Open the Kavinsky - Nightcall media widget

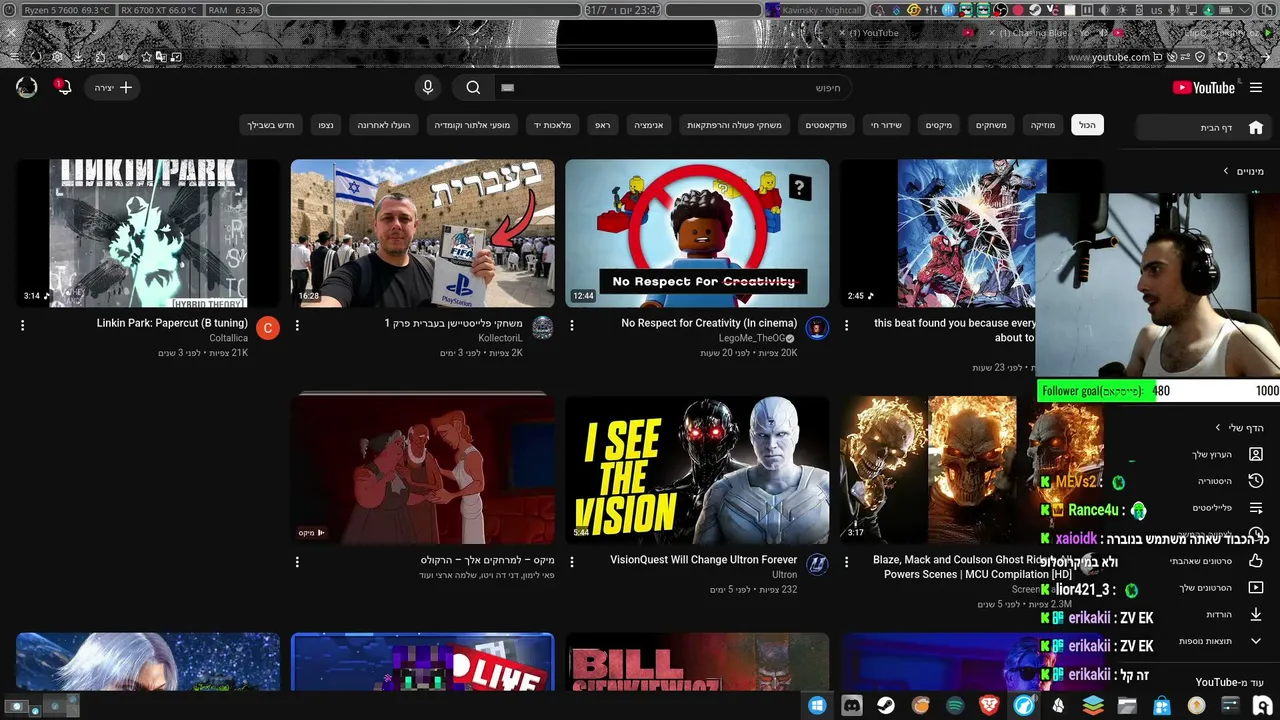pos(814,10)
